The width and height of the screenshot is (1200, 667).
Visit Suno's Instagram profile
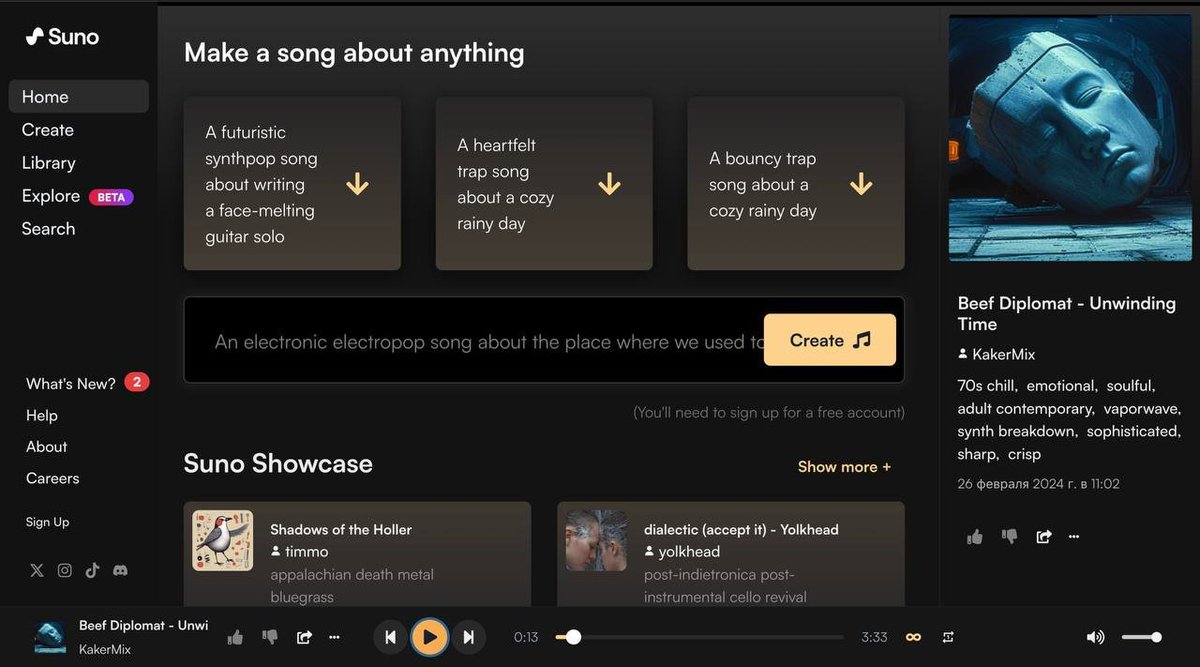(64, 570)
